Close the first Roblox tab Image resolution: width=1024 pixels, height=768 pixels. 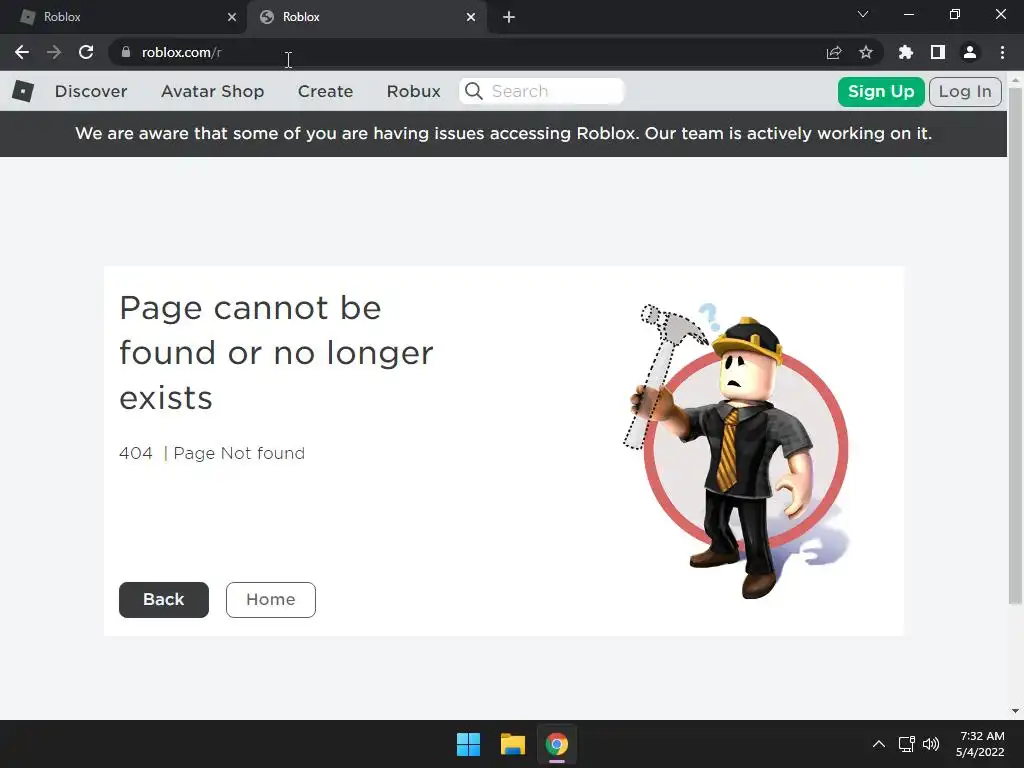[x=232, y=17]
